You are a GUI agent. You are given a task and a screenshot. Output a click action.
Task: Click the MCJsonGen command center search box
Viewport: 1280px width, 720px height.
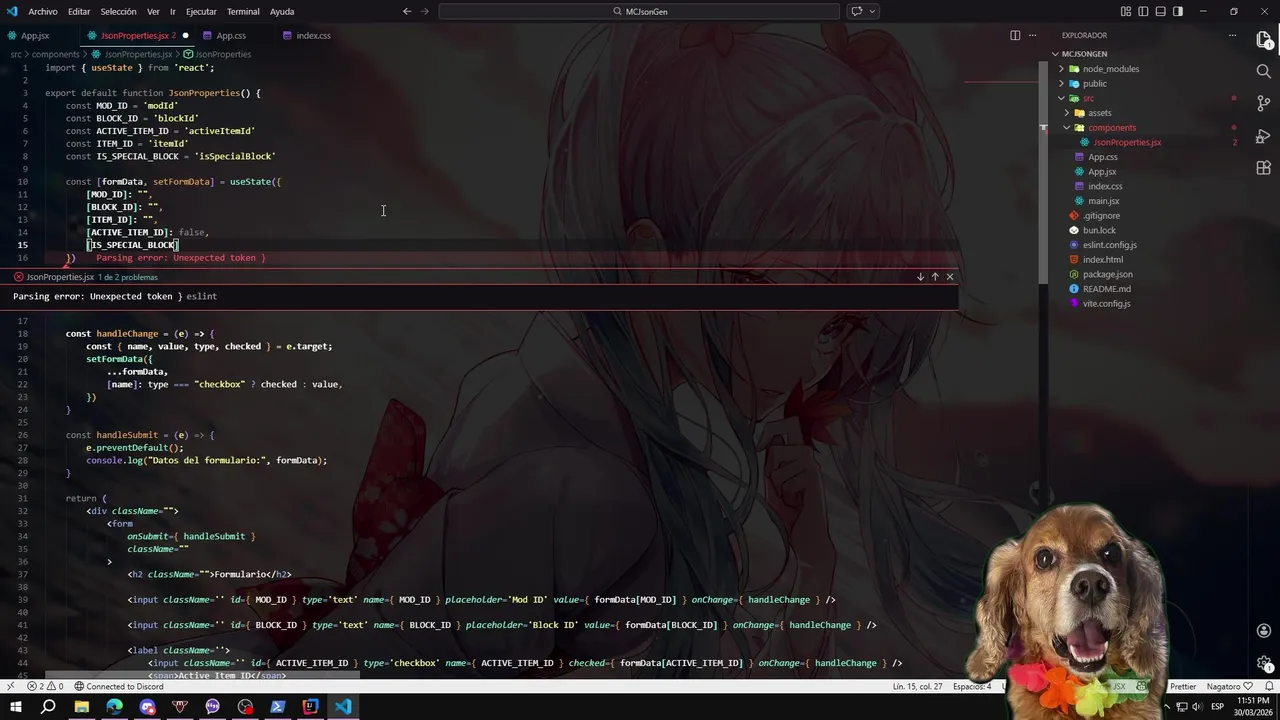coord(639,11)
